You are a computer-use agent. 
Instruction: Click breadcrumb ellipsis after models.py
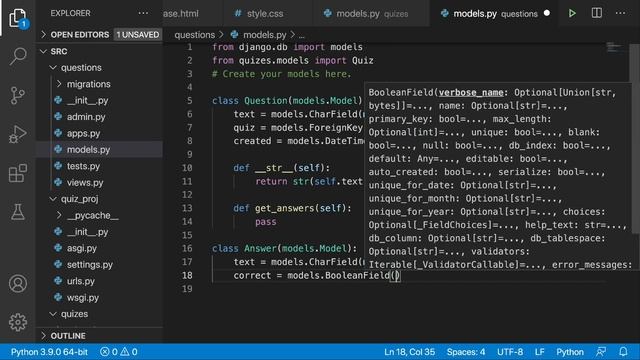(302, 35)
